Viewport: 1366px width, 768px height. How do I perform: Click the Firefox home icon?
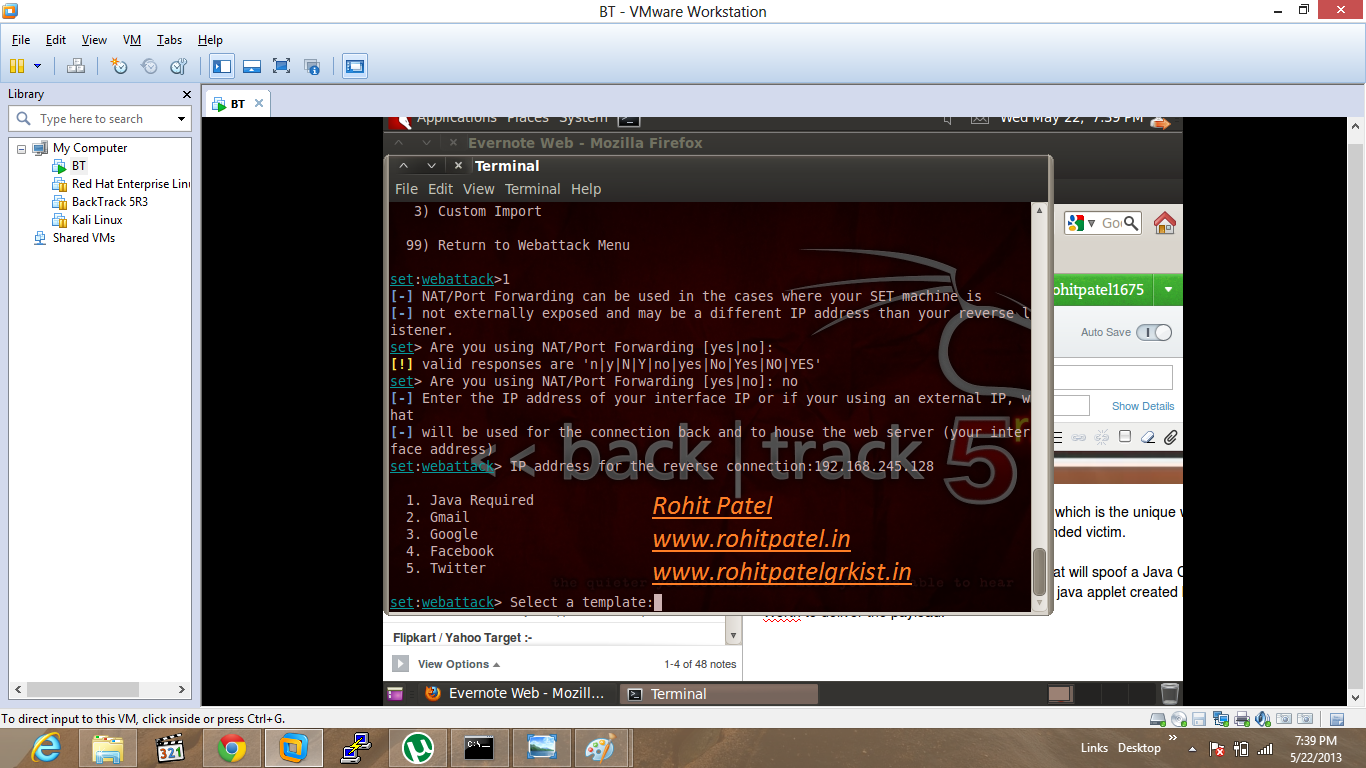click(1164, 223)
